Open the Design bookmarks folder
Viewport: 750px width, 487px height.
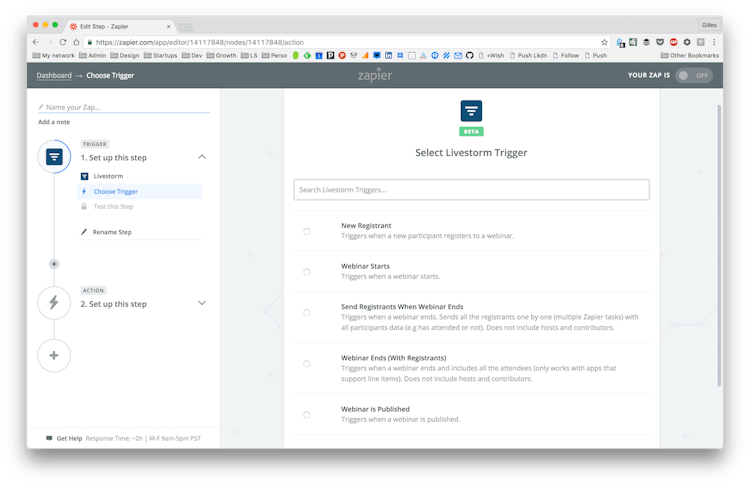click(x=125, y=55)
